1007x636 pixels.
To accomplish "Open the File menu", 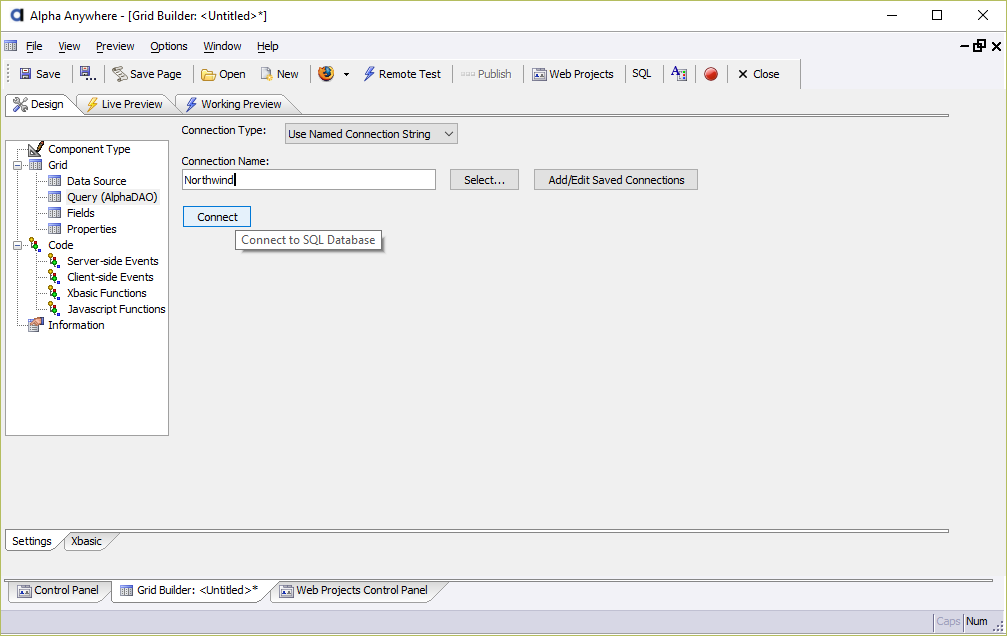I will 34,46.
